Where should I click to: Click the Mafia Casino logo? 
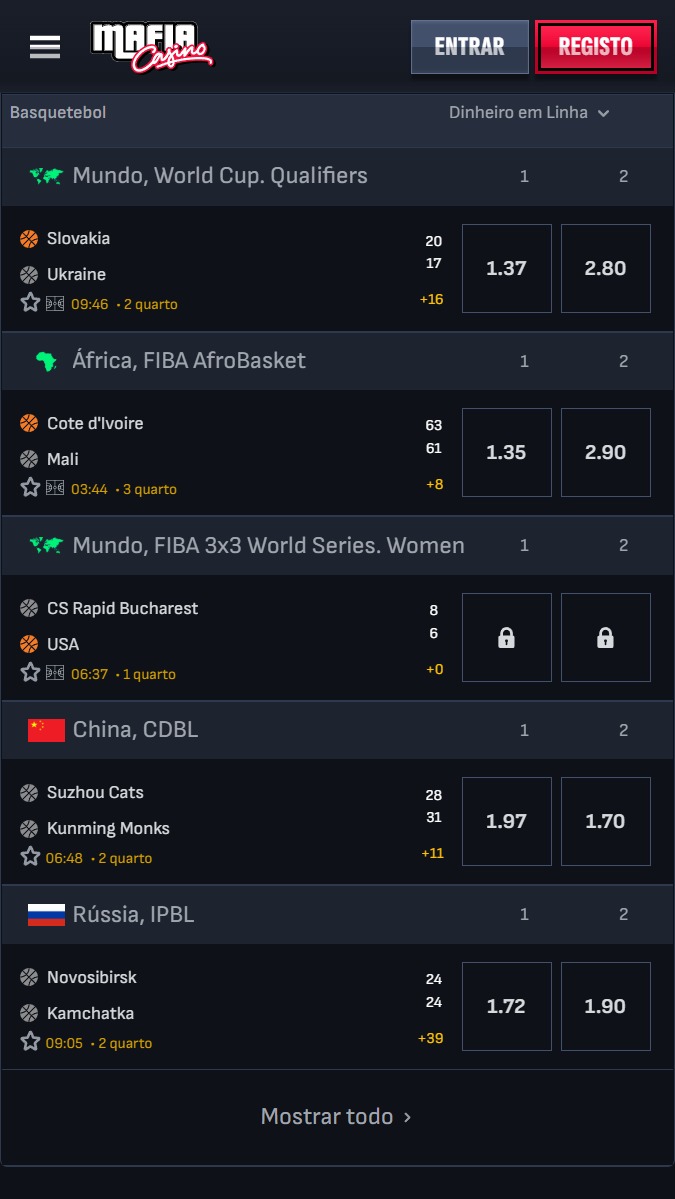(x=152, y=47)
